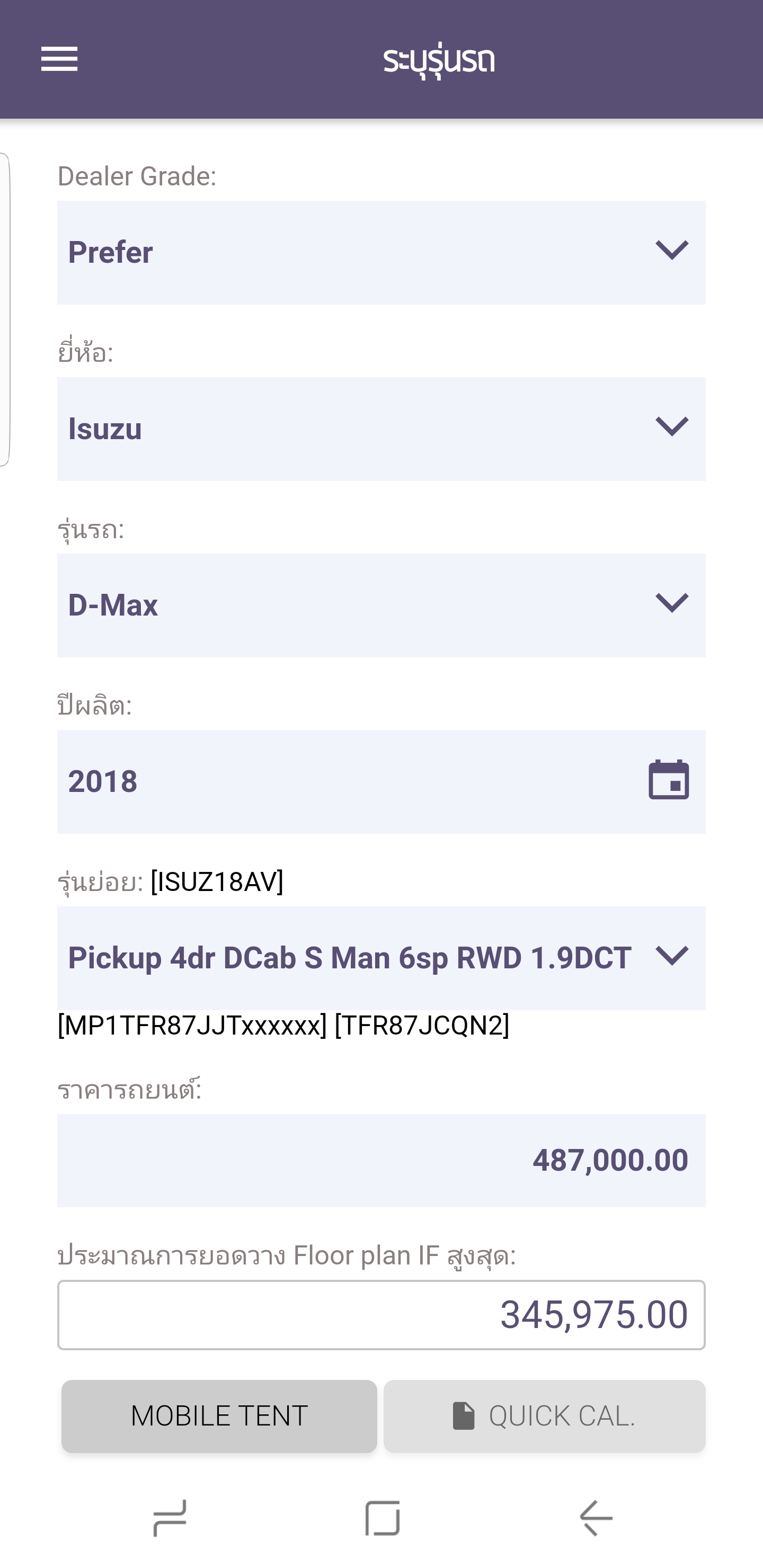Tap the 487,000.00 car price field

381,1160
